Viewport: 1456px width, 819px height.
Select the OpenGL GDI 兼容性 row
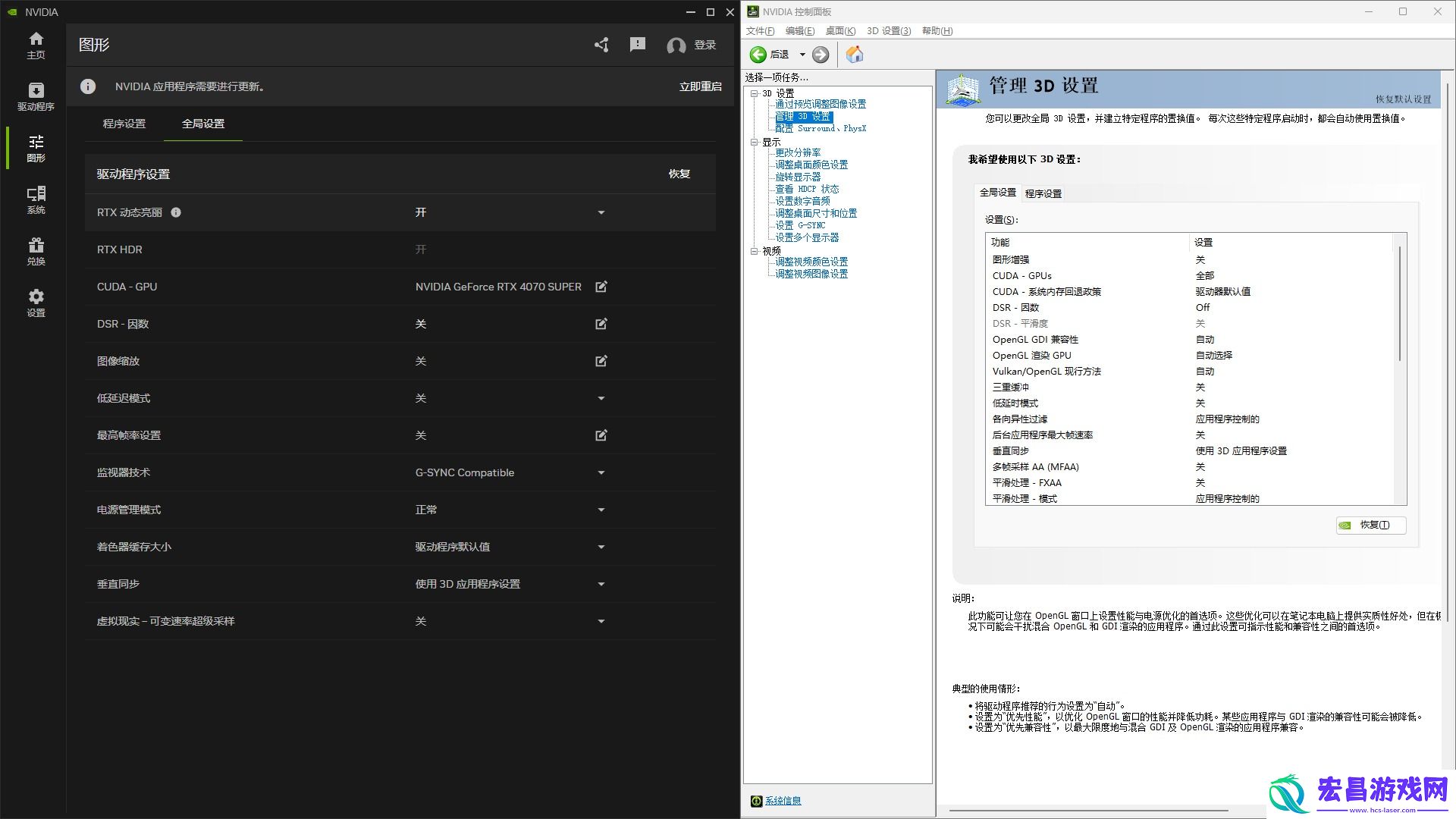point(1191,339)
